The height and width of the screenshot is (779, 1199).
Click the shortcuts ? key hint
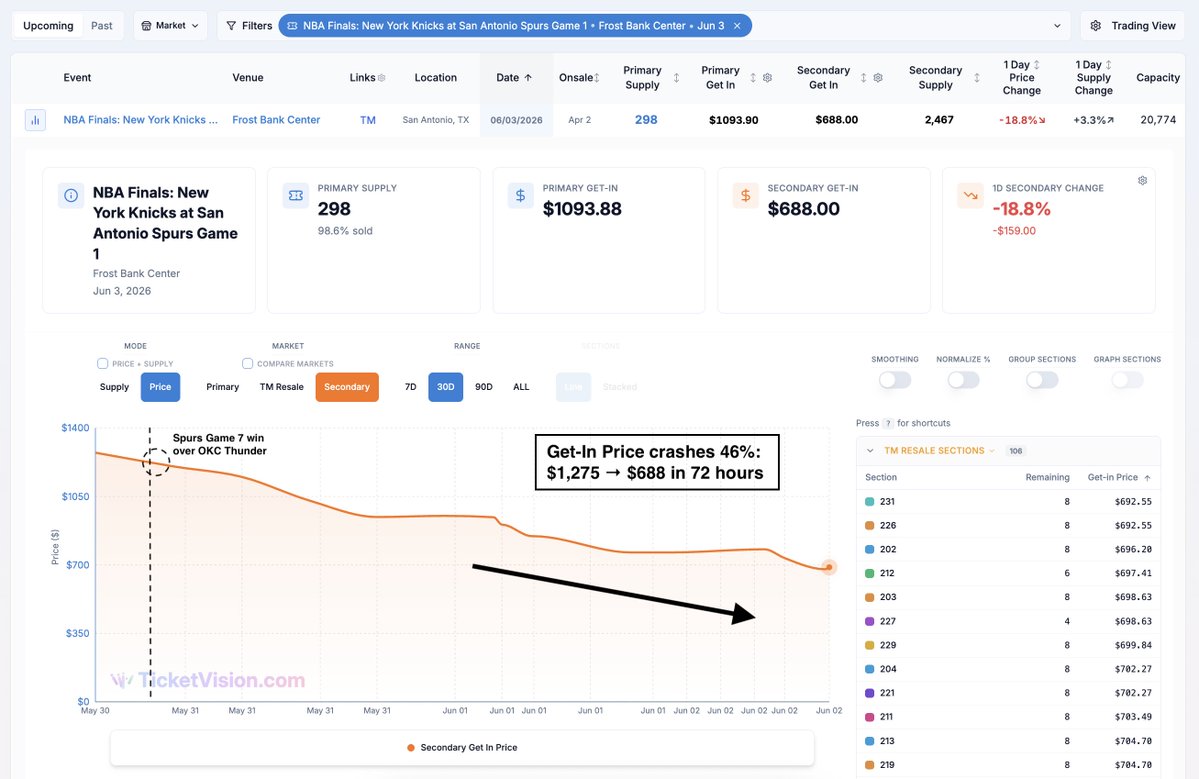(x=888, y=424)
